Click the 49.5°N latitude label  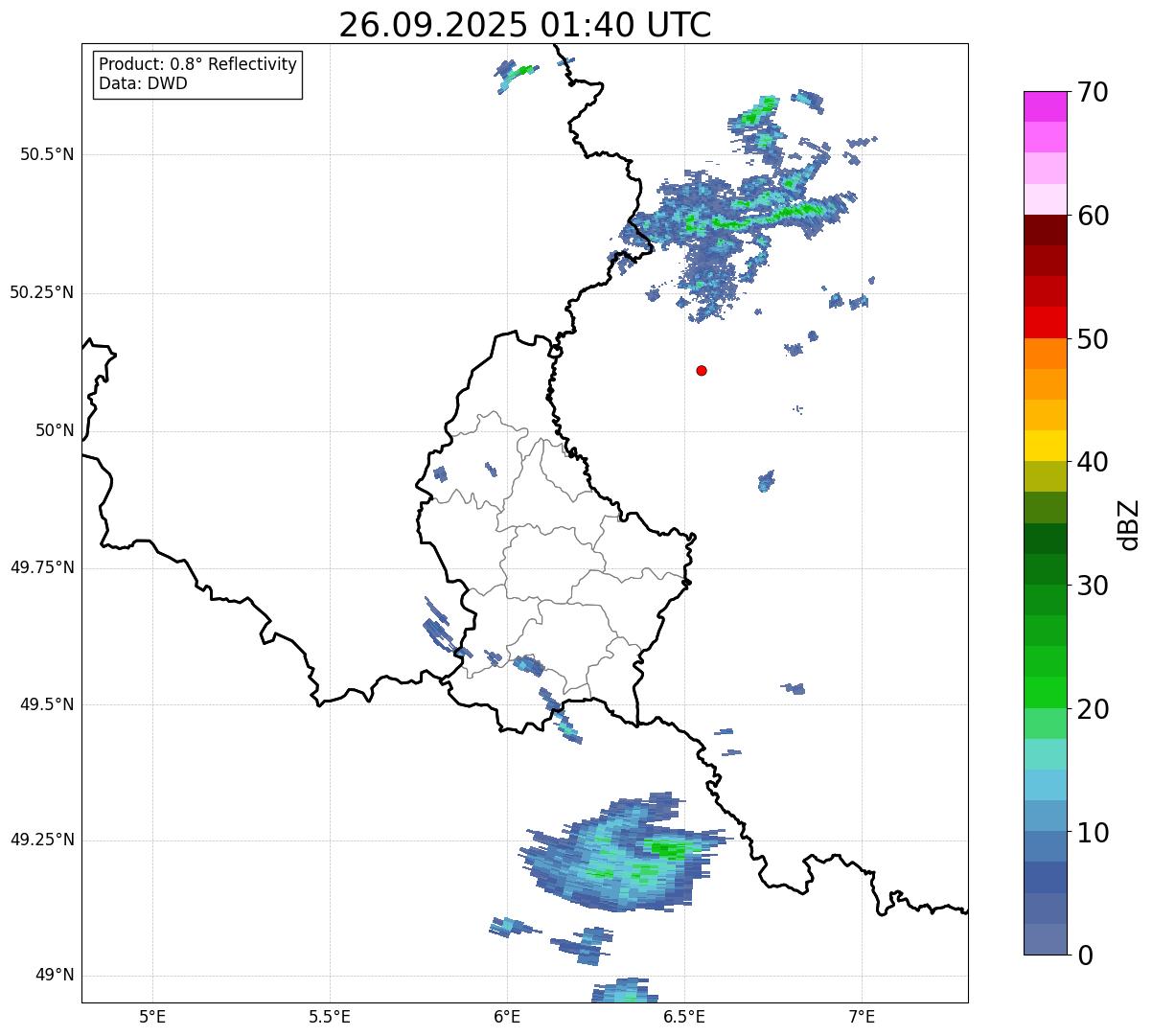[47, 704]
